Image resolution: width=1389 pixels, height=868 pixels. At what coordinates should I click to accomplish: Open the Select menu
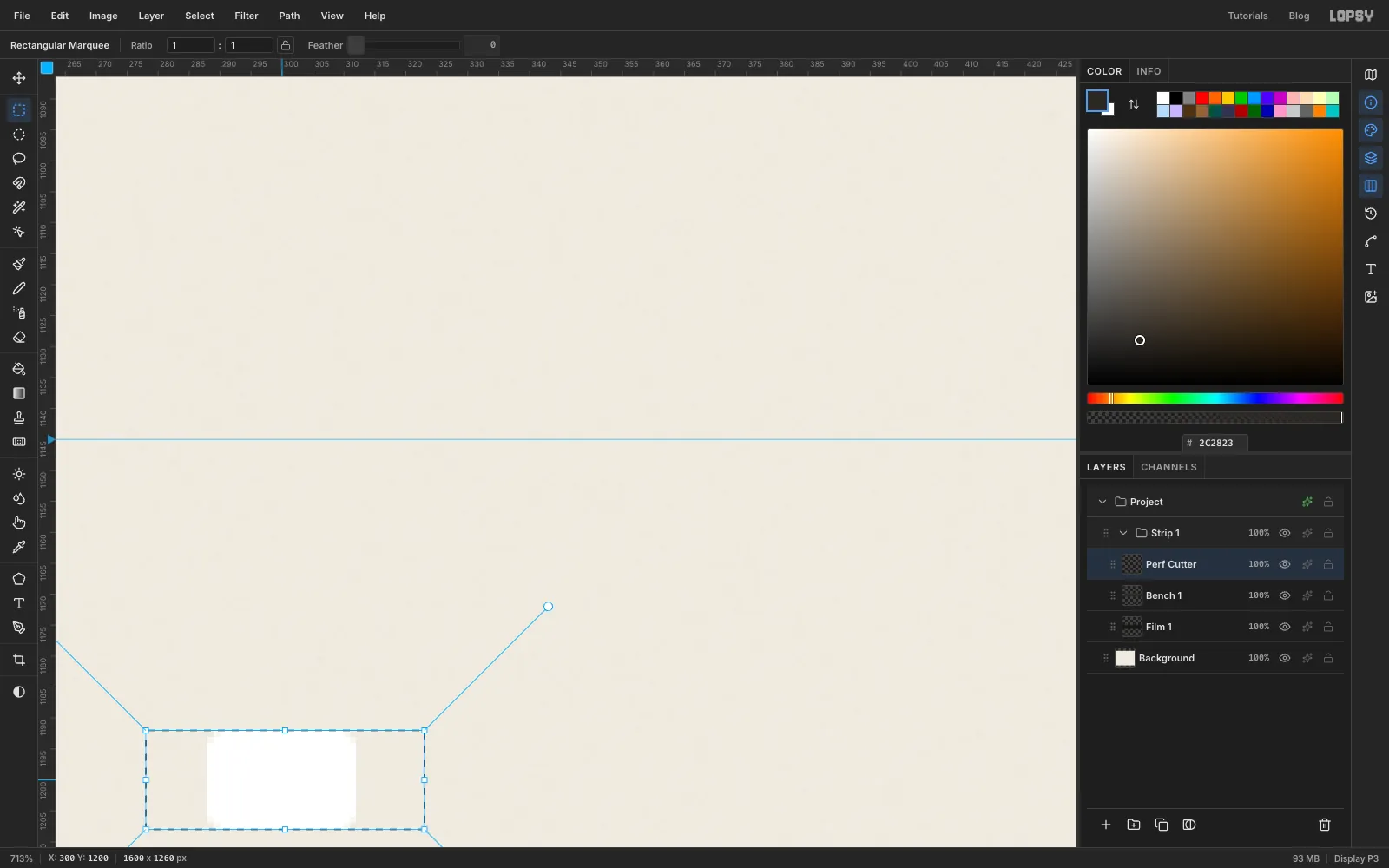coord(200,16)
